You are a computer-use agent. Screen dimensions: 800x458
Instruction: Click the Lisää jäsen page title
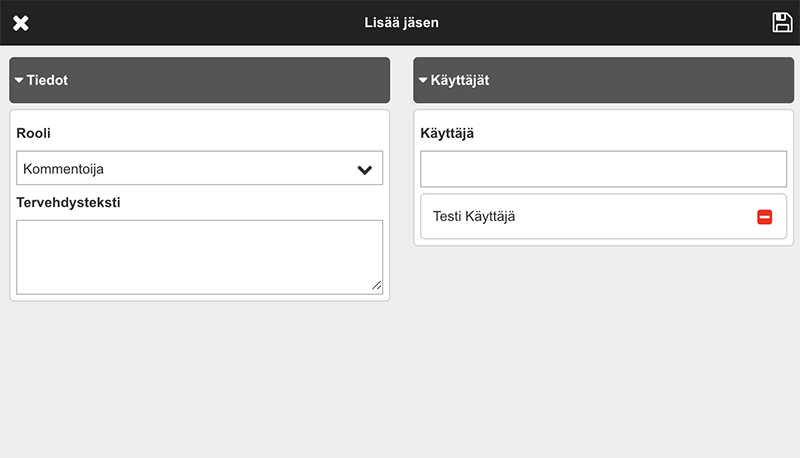[x=401, y=22]
